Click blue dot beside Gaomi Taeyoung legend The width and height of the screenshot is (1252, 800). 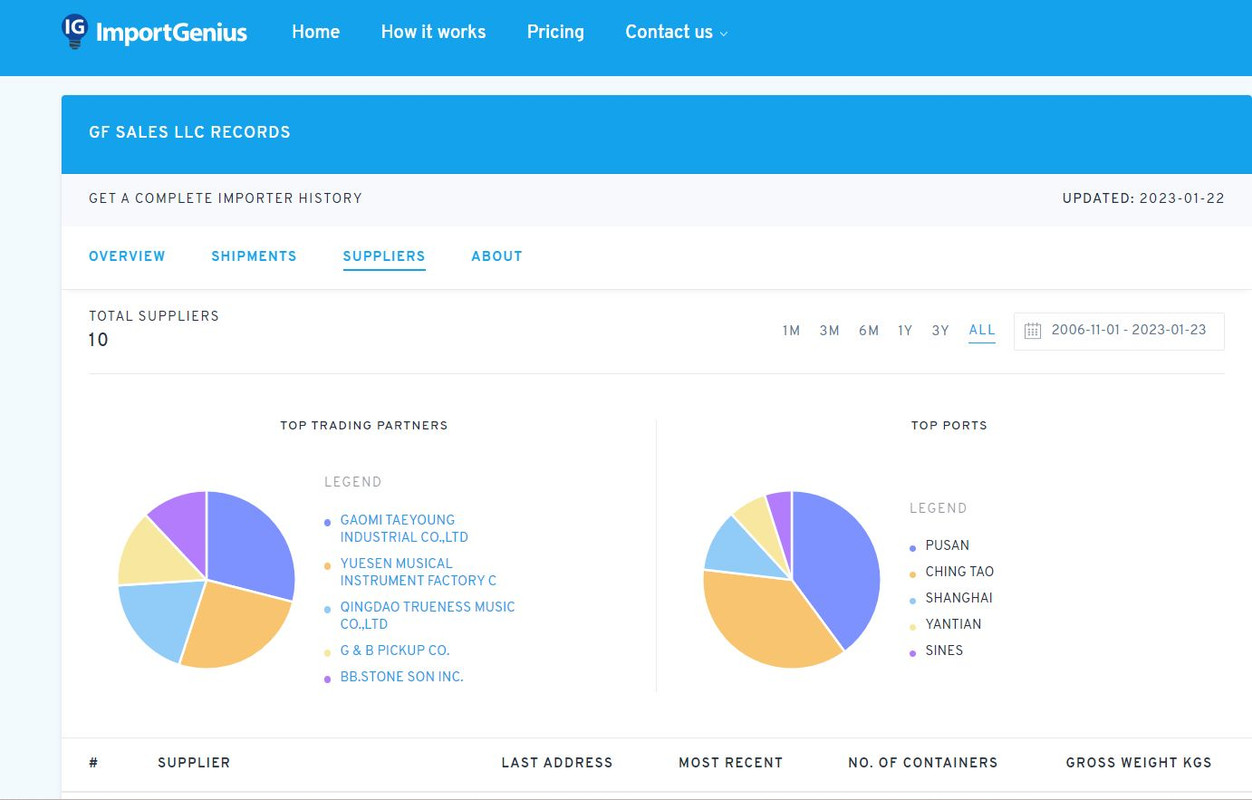327,523
